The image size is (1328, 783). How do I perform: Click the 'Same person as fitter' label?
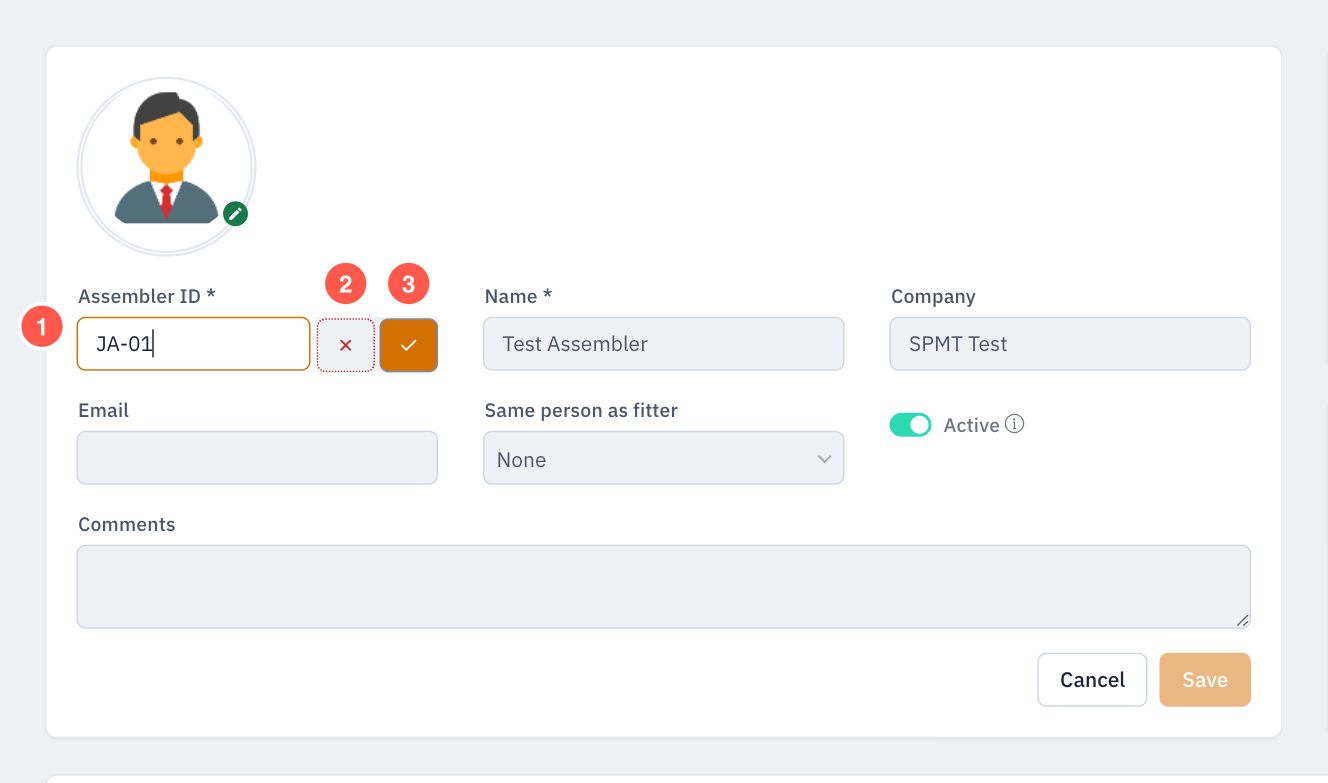(x=581, y=410)
